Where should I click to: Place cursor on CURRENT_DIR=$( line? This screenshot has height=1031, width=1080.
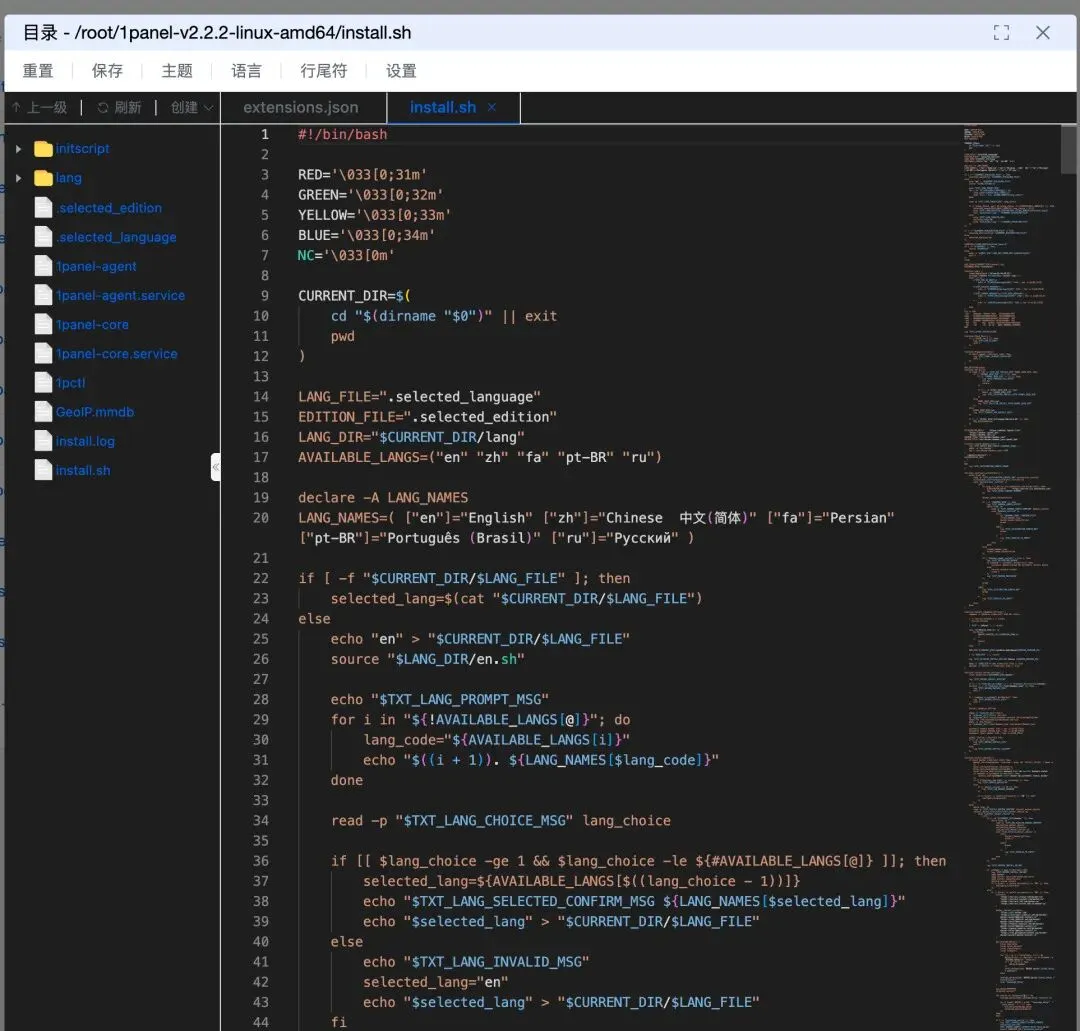[x=354, y=295]
